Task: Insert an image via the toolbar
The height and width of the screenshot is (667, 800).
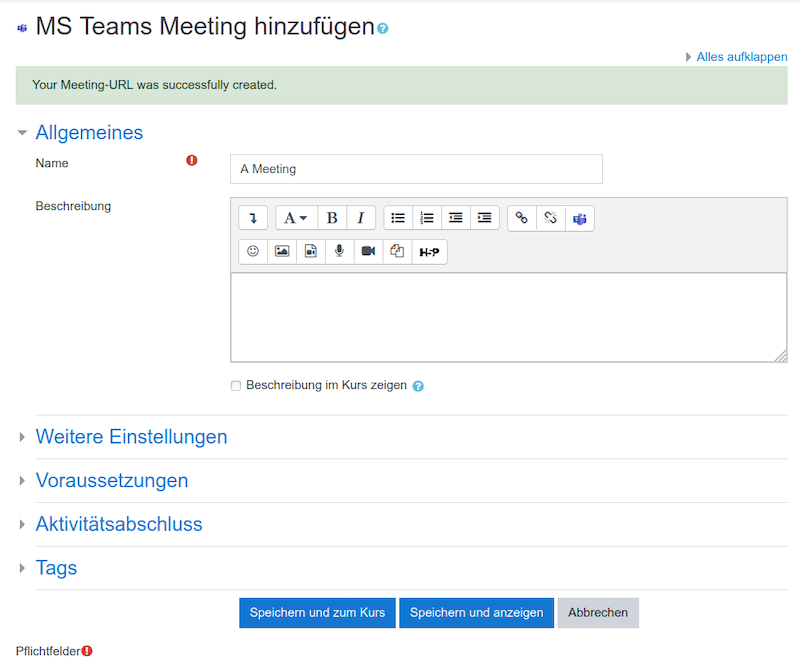Action: [x=282, y=252]
